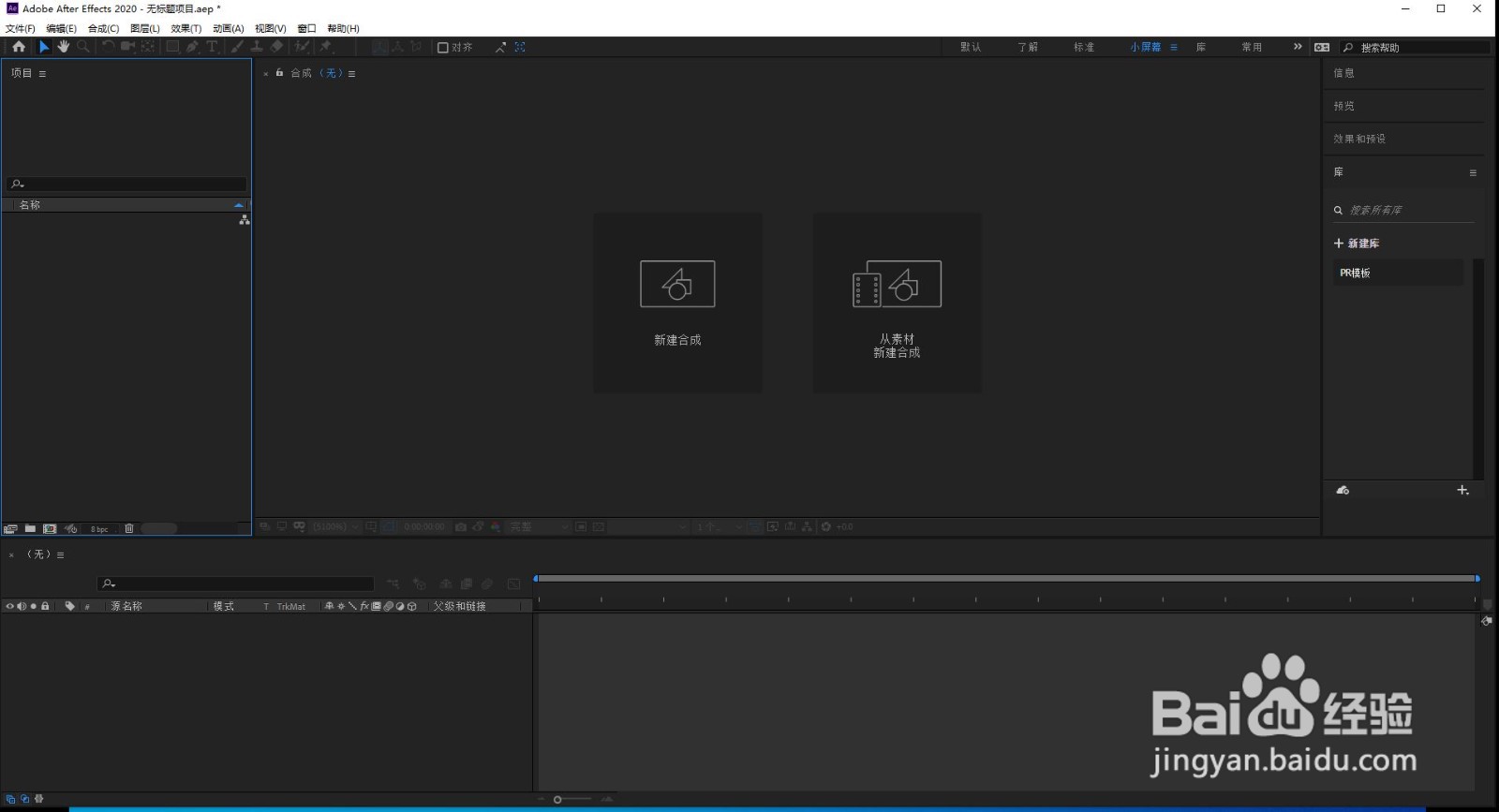
Task: Open the PR模板 library
Action: 1398,273
